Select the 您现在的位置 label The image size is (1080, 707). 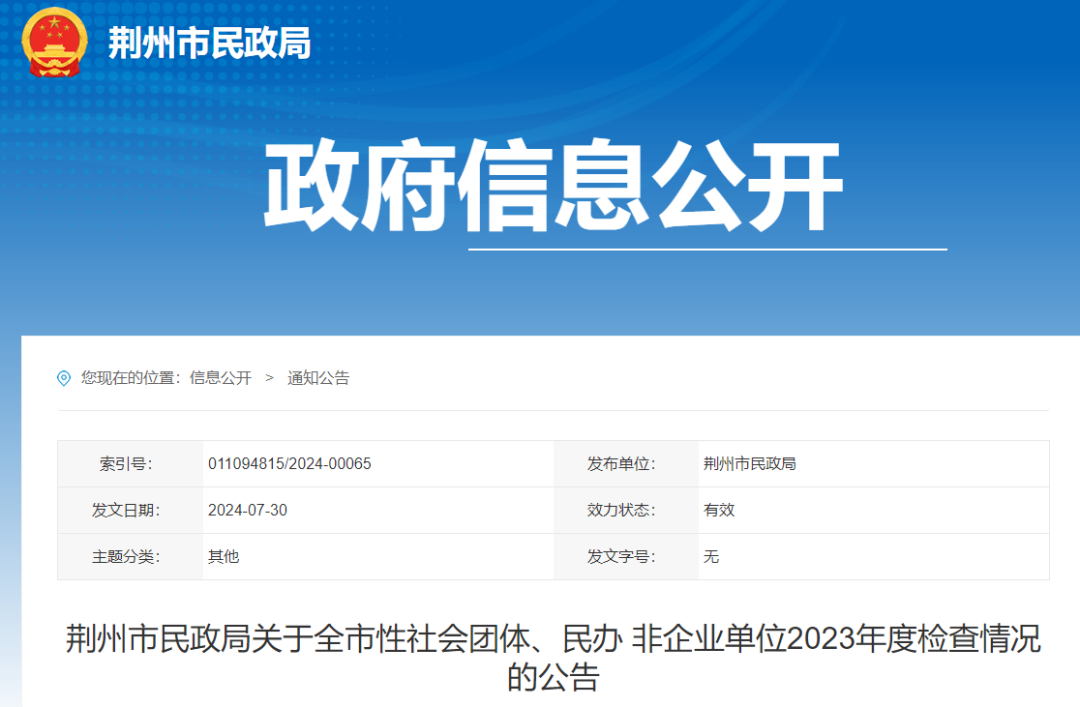(x=131, y=378)
